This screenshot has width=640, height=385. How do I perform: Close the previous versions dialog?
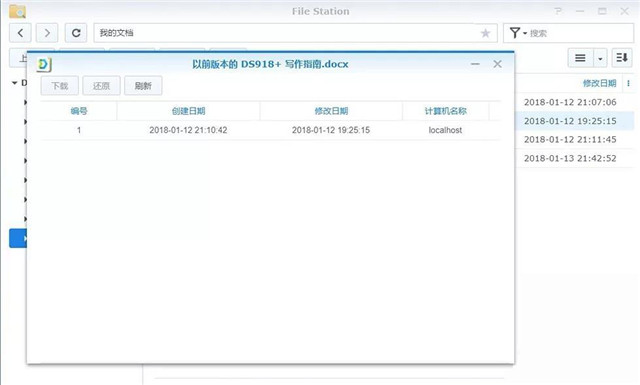click(x=497, y=64)
